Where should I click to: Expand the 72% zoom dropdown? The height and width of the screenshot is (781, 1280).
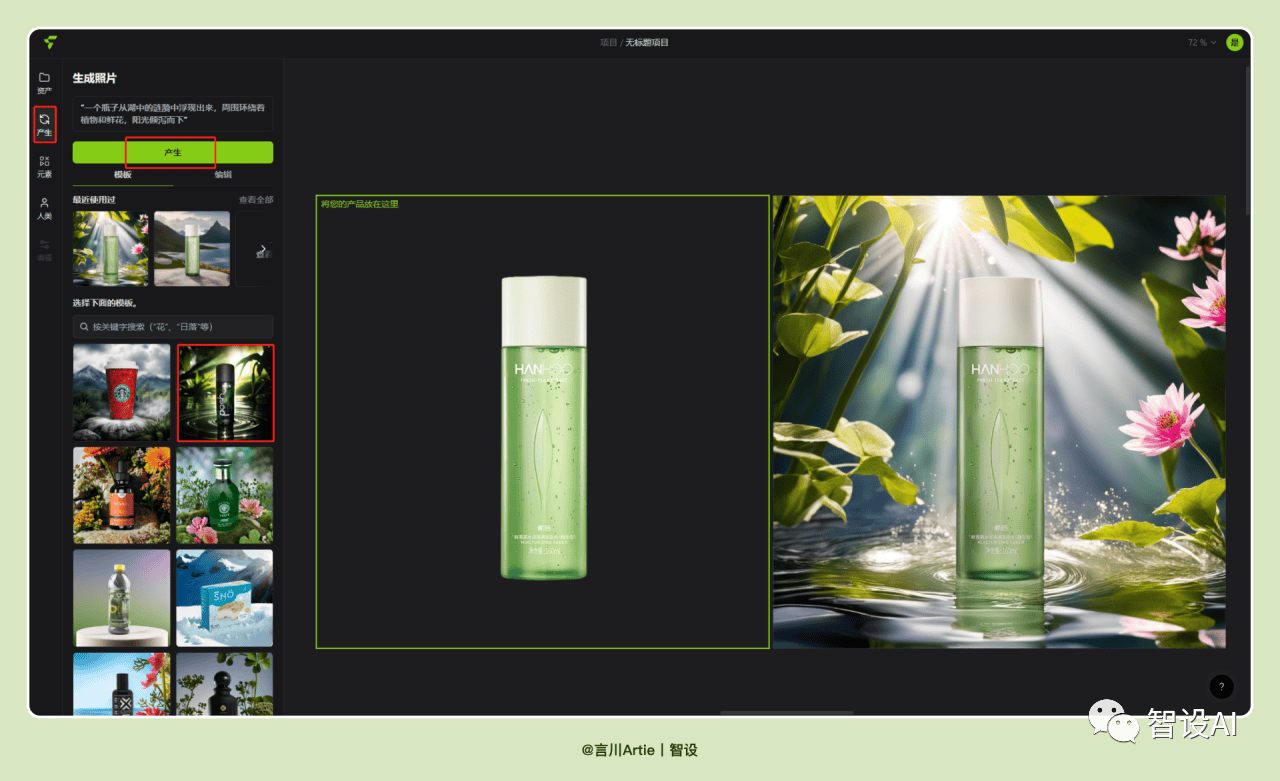pyautogui.click(x=1202, y=43)
